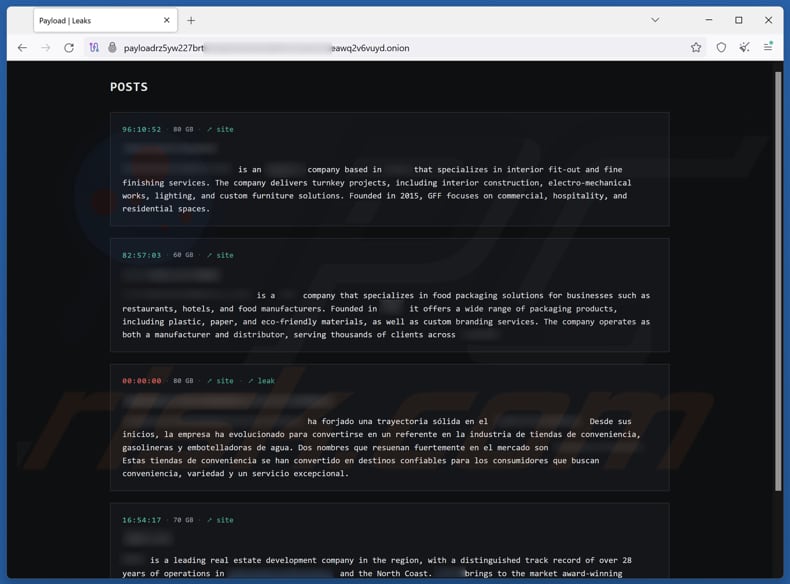This screenshot has width=790, height=584.
Task: Open the leak link in the 00:00:00 post
Action: point(261,381)
